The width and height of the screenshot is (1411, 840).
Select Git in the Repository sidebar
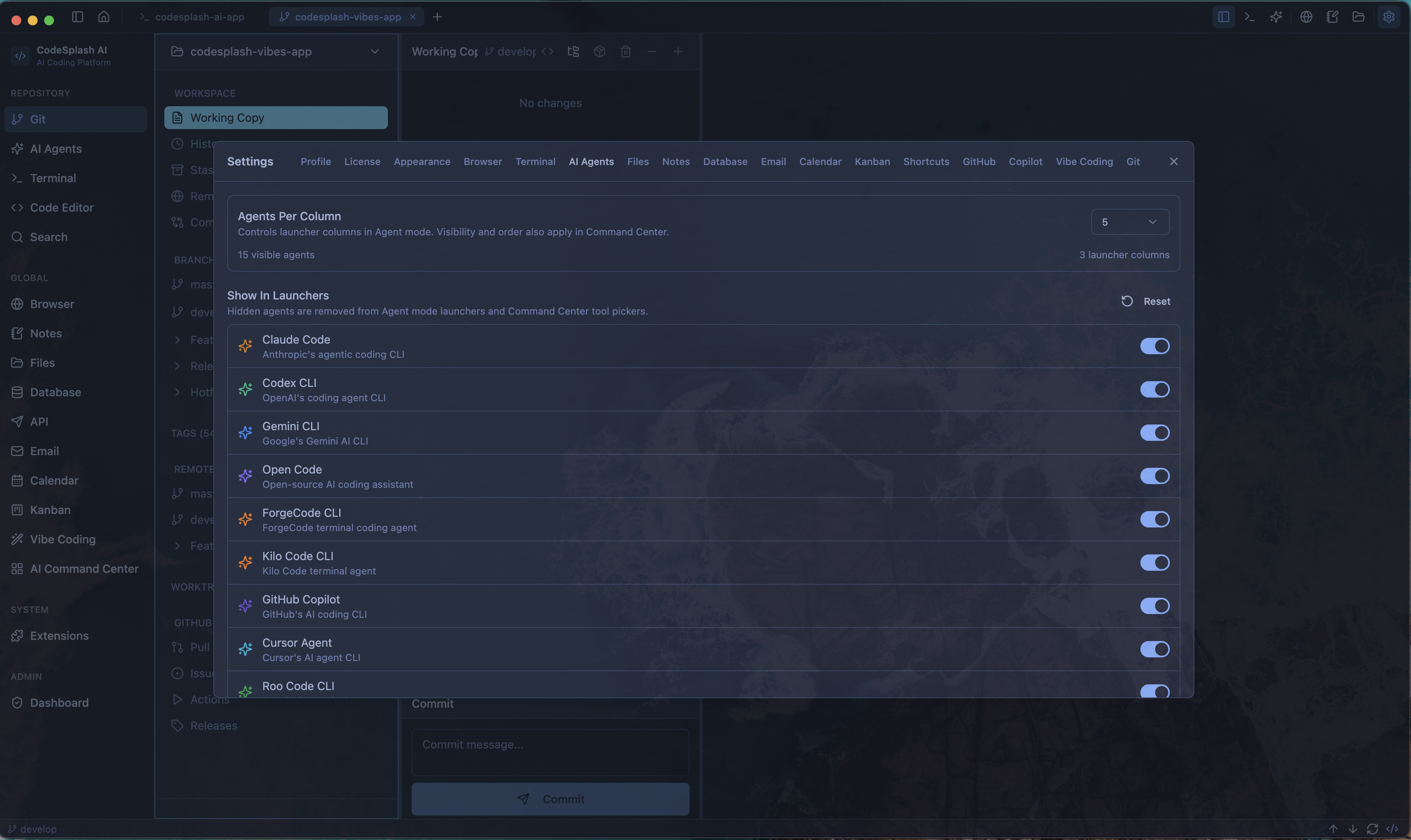[75, 119]
